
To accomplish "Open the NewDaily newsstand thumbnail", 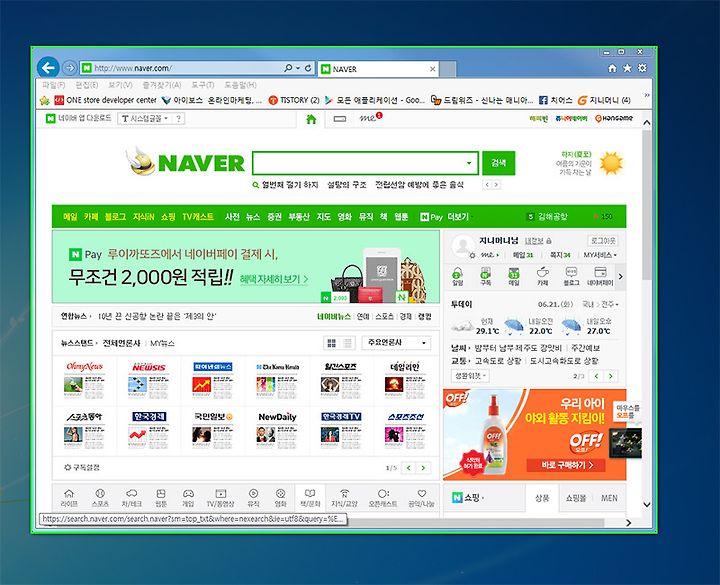I will pyautogui.click(x=277, y=430).
